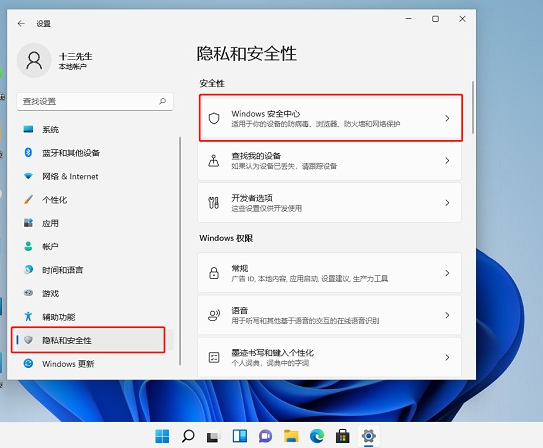
Task: Click the shield icon beside 隐私和安全性
Action: (28, 340)
